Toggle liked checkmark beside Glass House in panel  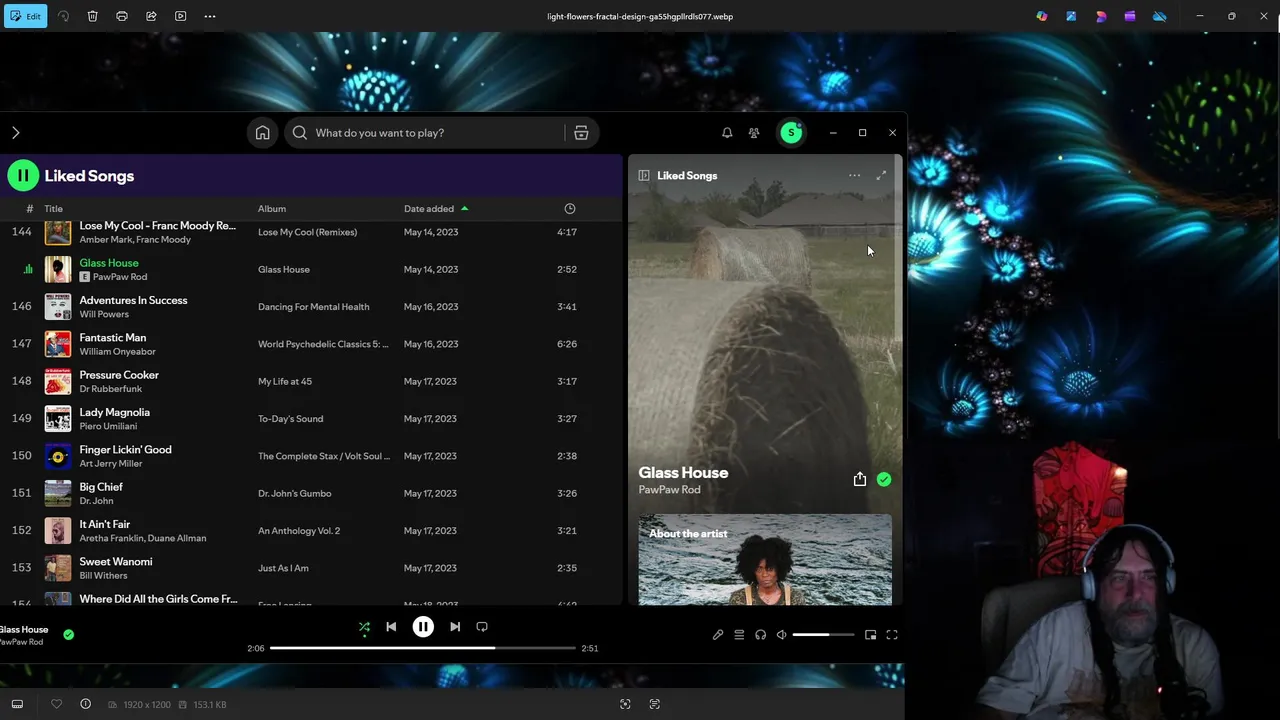click(884, 480)
